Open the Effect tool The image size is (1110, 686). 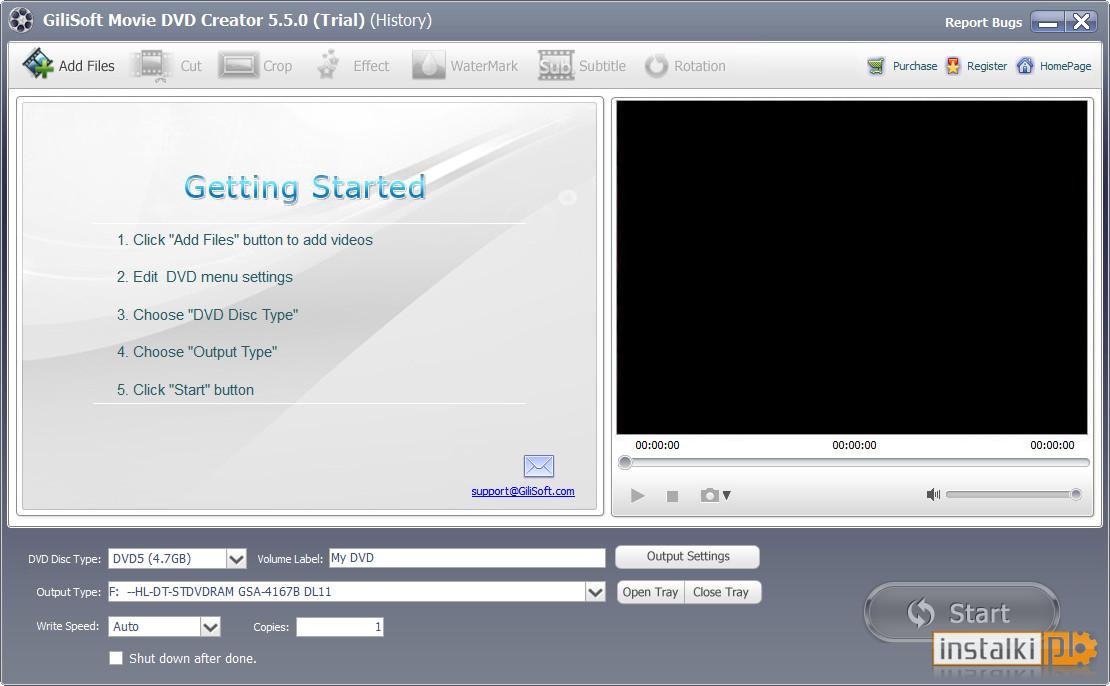coord(353,66)
